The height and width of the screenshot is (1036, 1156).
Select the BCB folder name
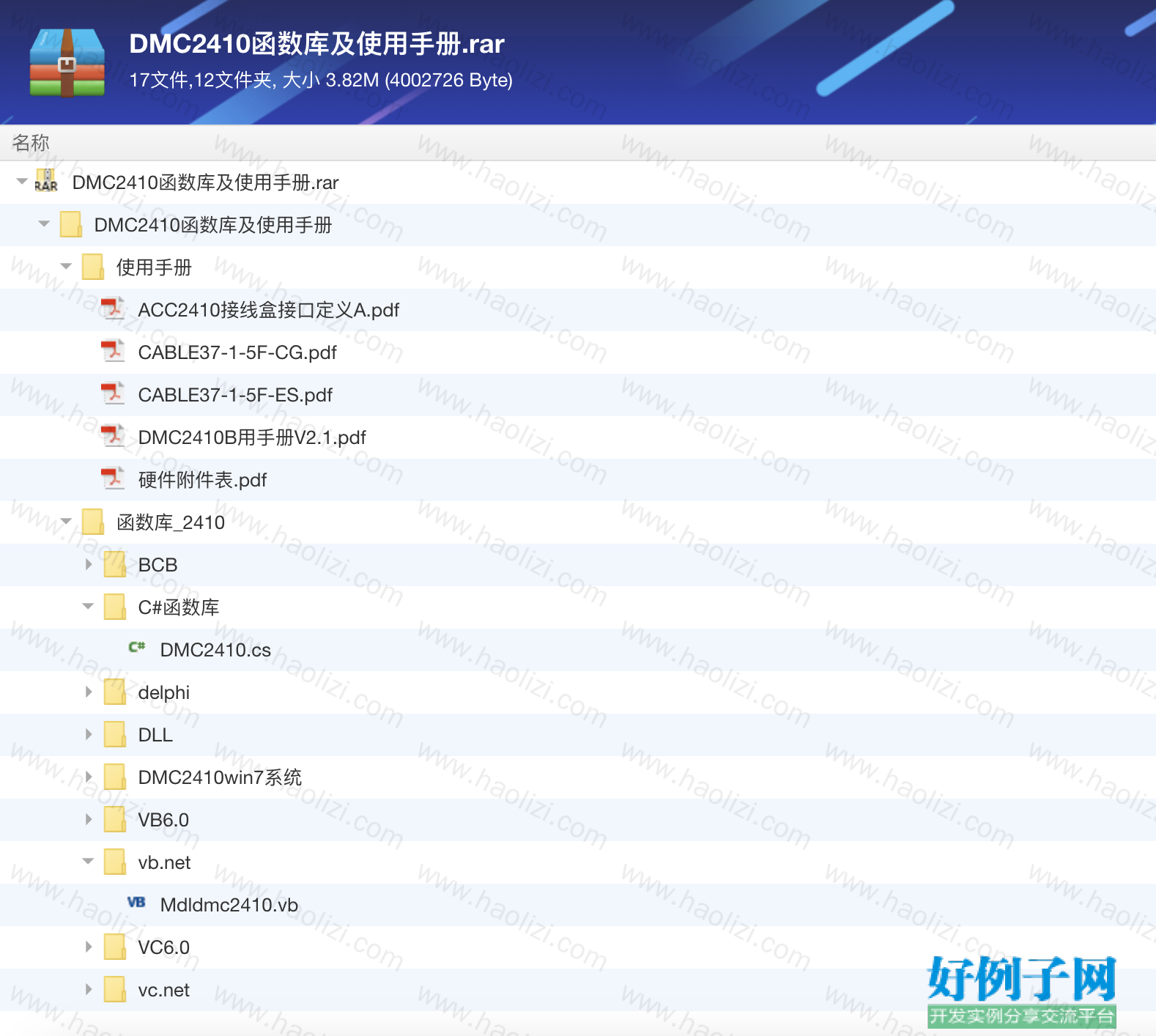pyautogui.click(x=158, y=565)
